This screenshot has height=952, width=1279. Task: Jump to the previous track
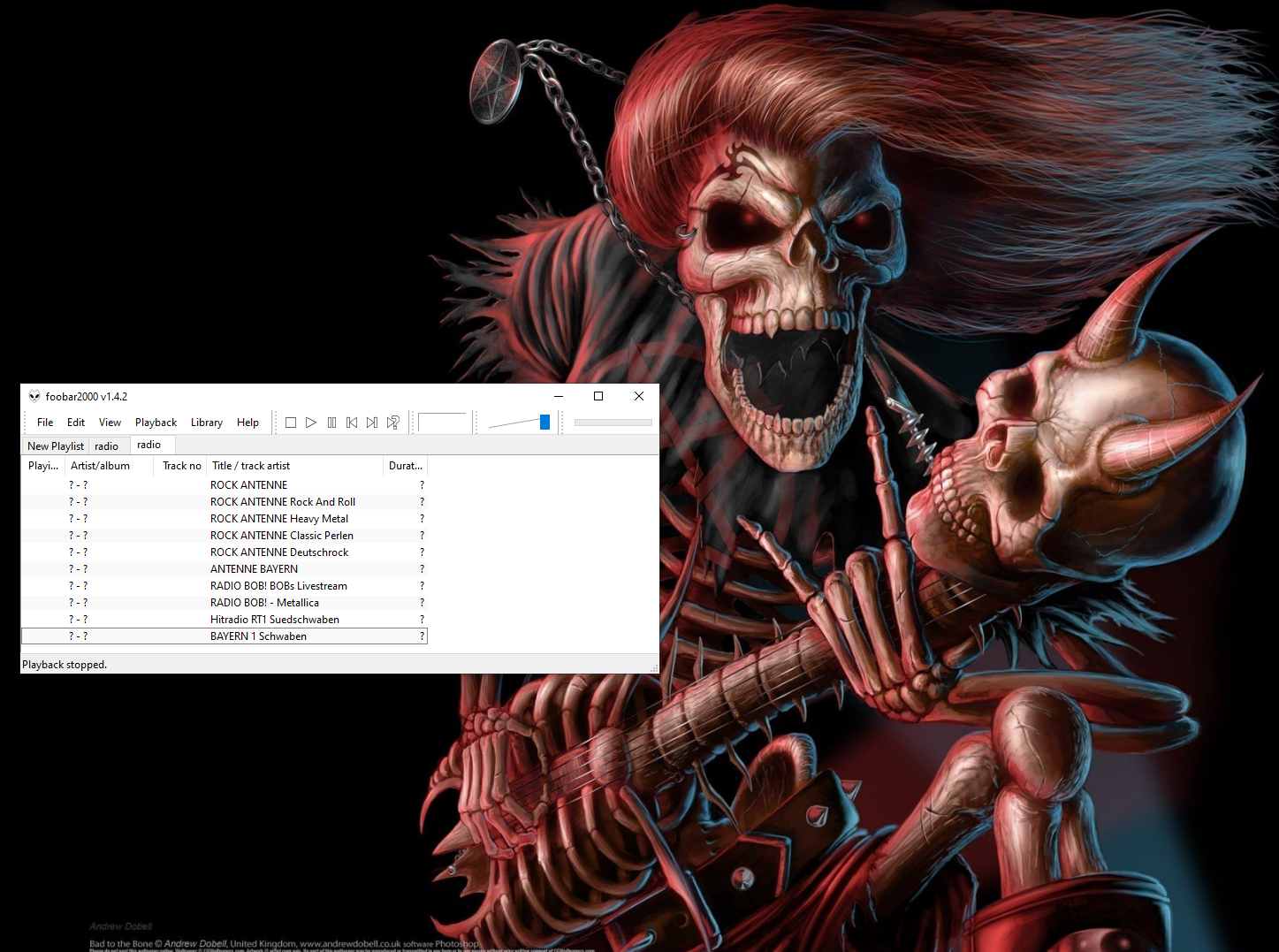pyautogui.click(x=352, y=423)
